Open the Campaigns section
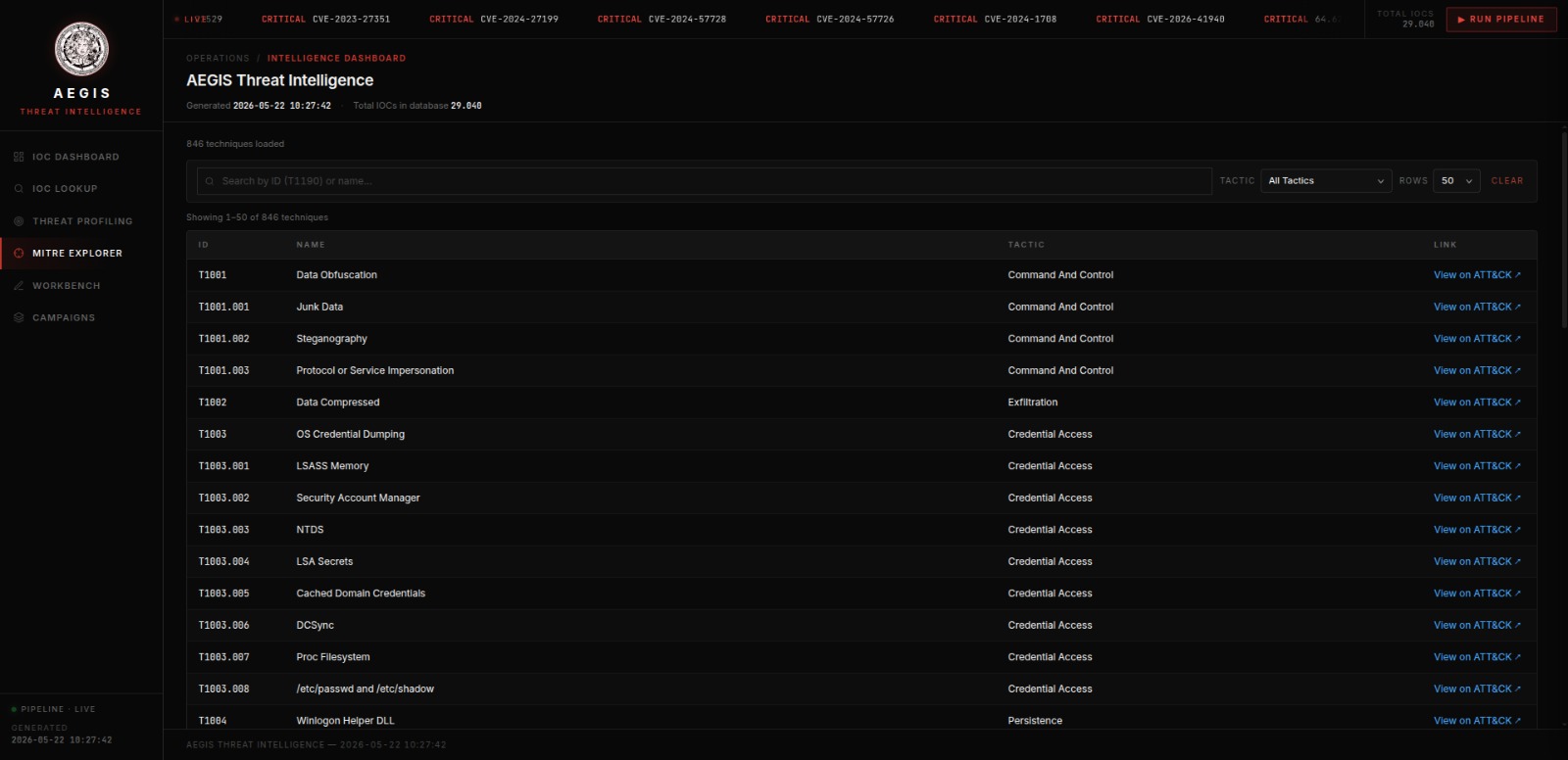 tap(81, 318)
